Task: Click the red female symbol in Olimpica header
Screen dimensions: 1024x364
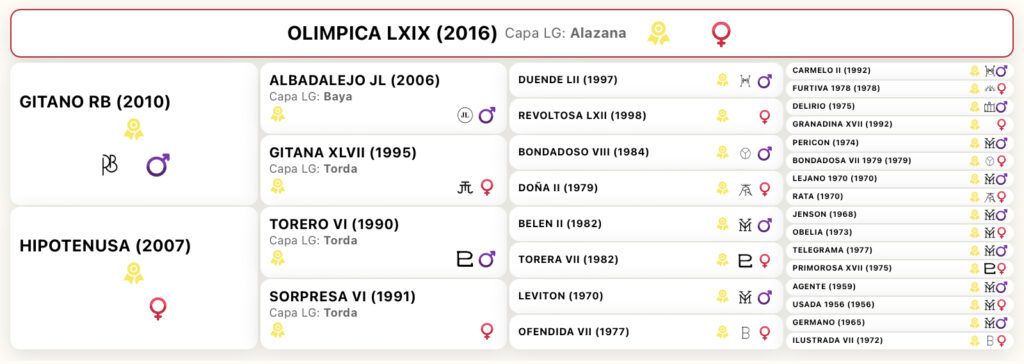Action: (x=721, y=34)
